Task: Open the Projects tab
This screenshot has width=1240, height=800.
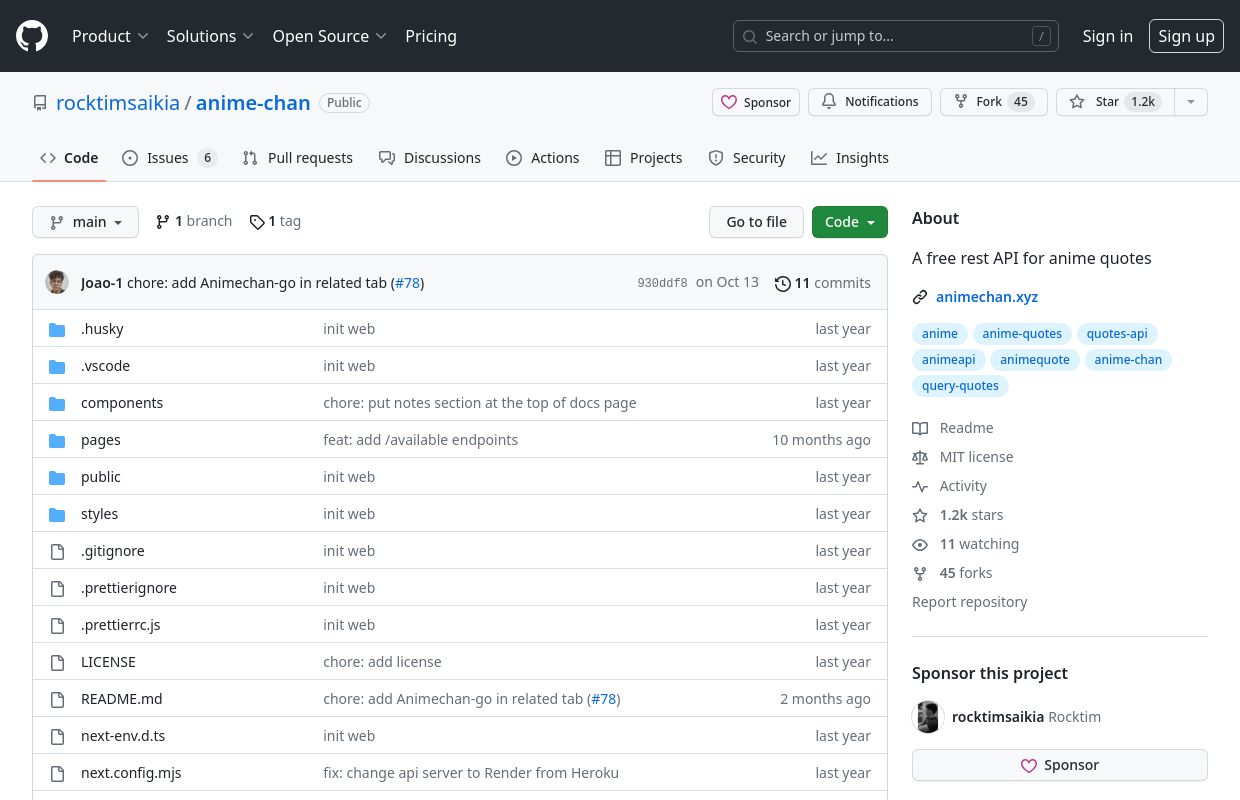Action: 644,158
